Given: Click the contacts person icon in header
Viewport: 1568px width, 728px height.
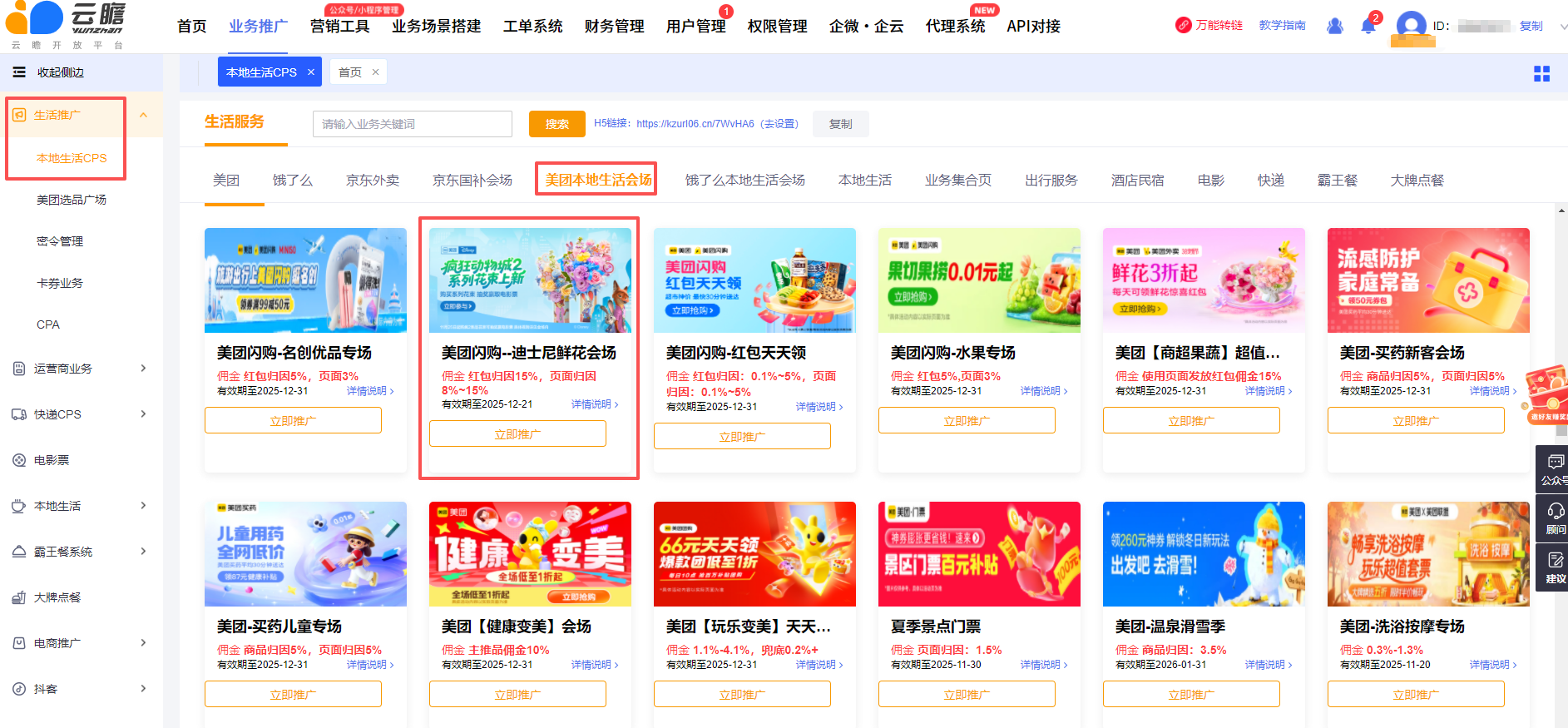Looking at the screenshot, I should point(1335,27).
